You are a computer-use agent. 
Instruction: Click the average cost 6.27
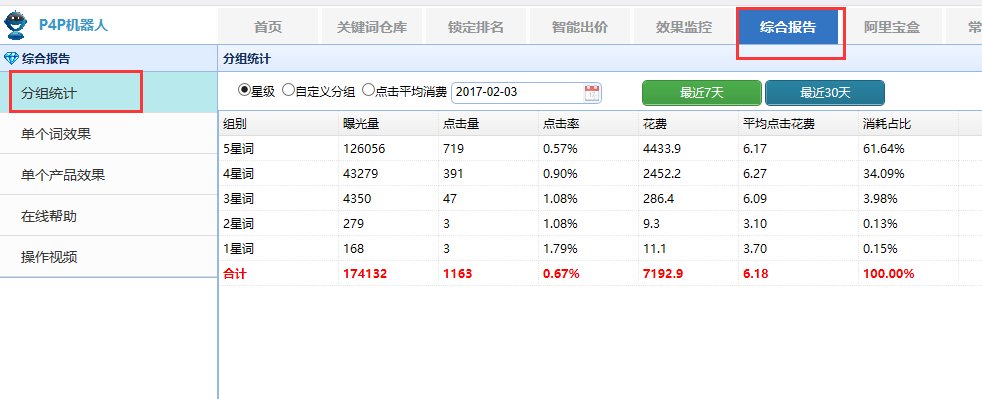point(755,174)
